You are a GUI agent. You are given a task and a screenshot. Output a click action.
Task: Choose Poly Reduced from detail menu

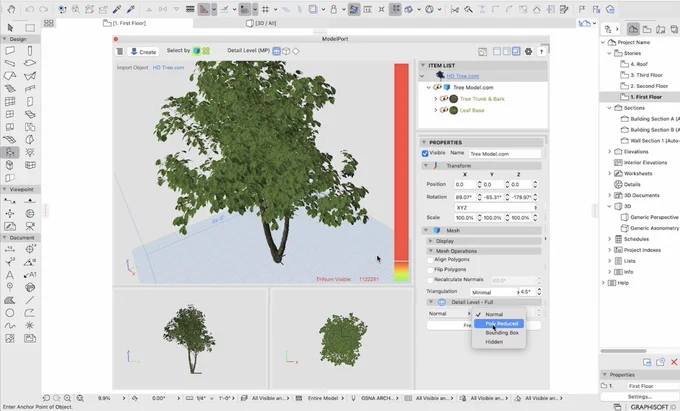499,323
